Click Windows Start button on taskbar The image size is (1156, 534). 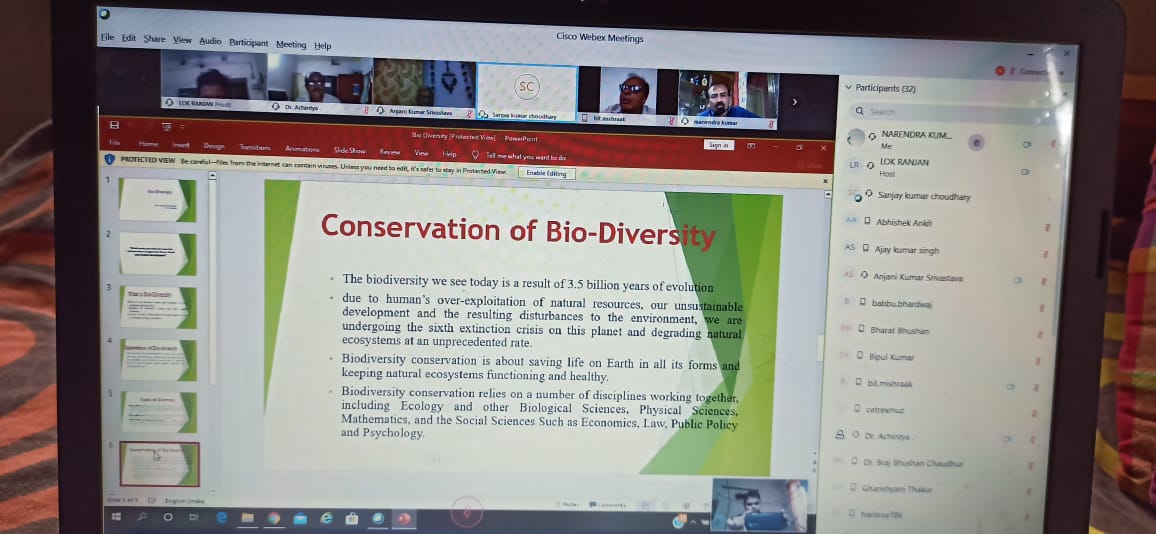tap(116, 516)
